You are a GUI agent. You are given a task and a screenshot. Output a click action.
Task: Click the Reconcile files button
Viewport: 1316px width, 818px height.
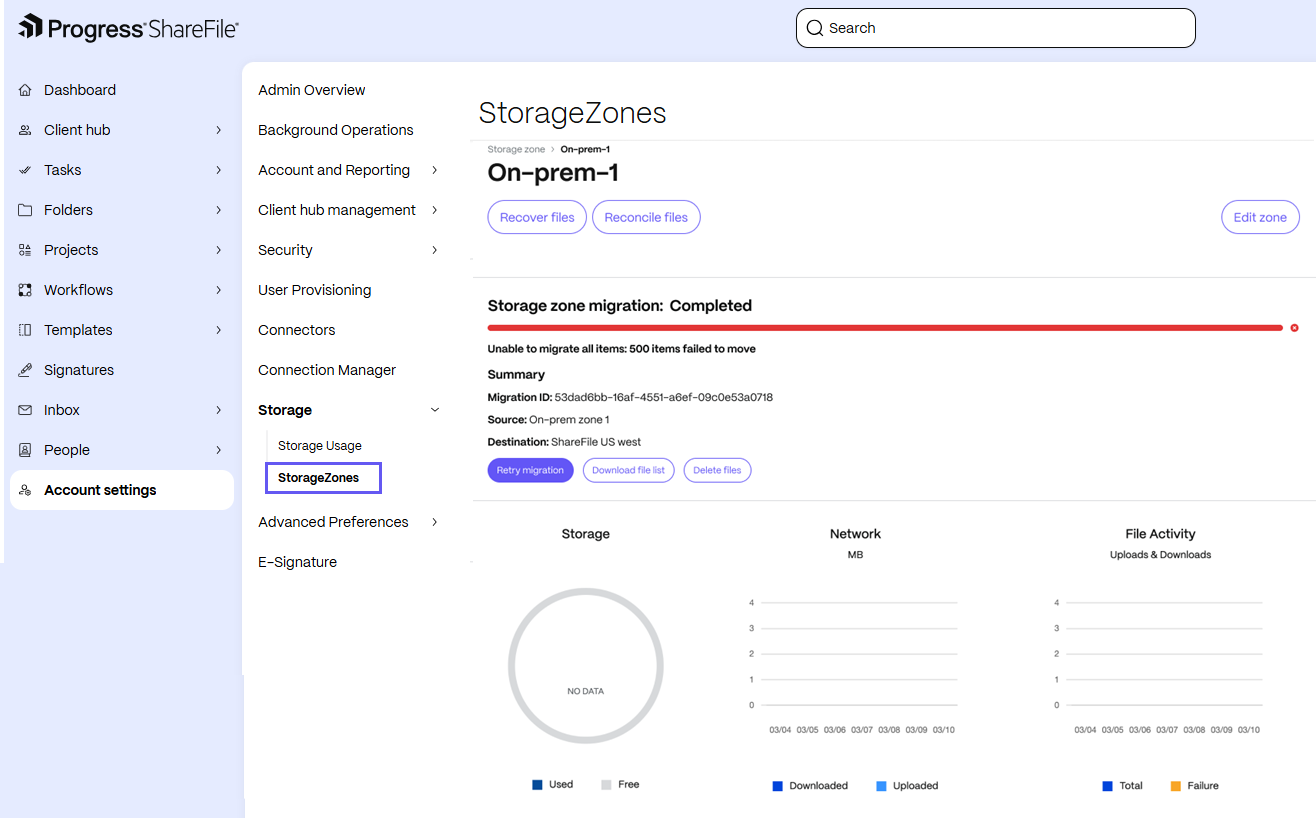coord(646,217)
